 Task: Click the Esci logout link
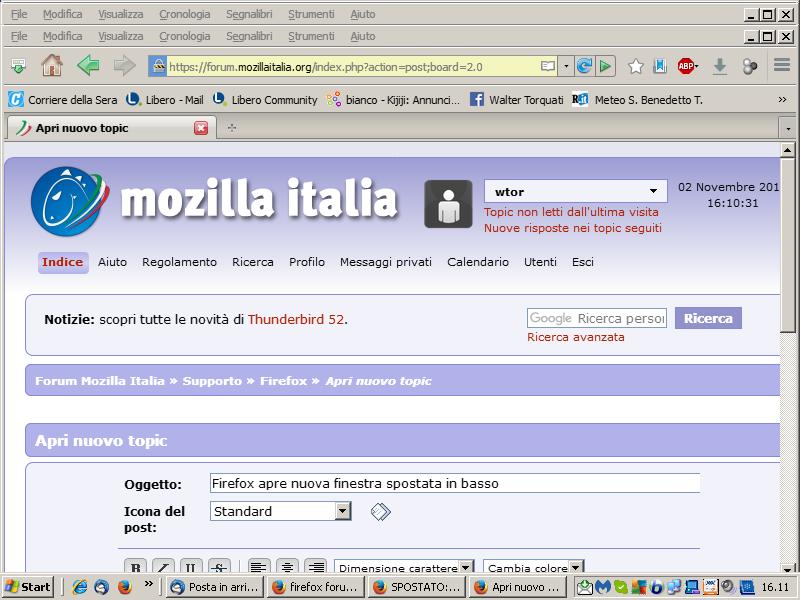[x=583, y=262]
